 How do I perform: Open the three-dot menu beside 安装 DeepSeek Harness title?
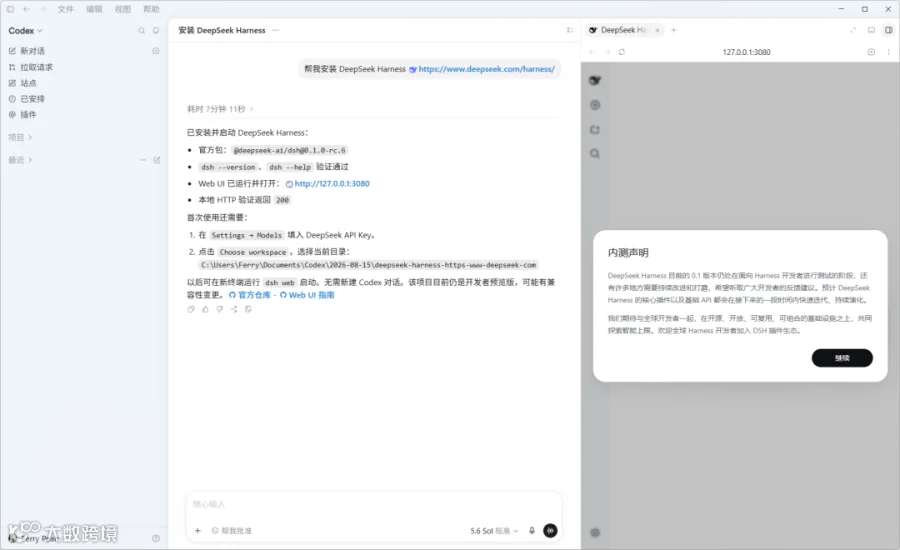pyautogui.click(x=276, y=30)
